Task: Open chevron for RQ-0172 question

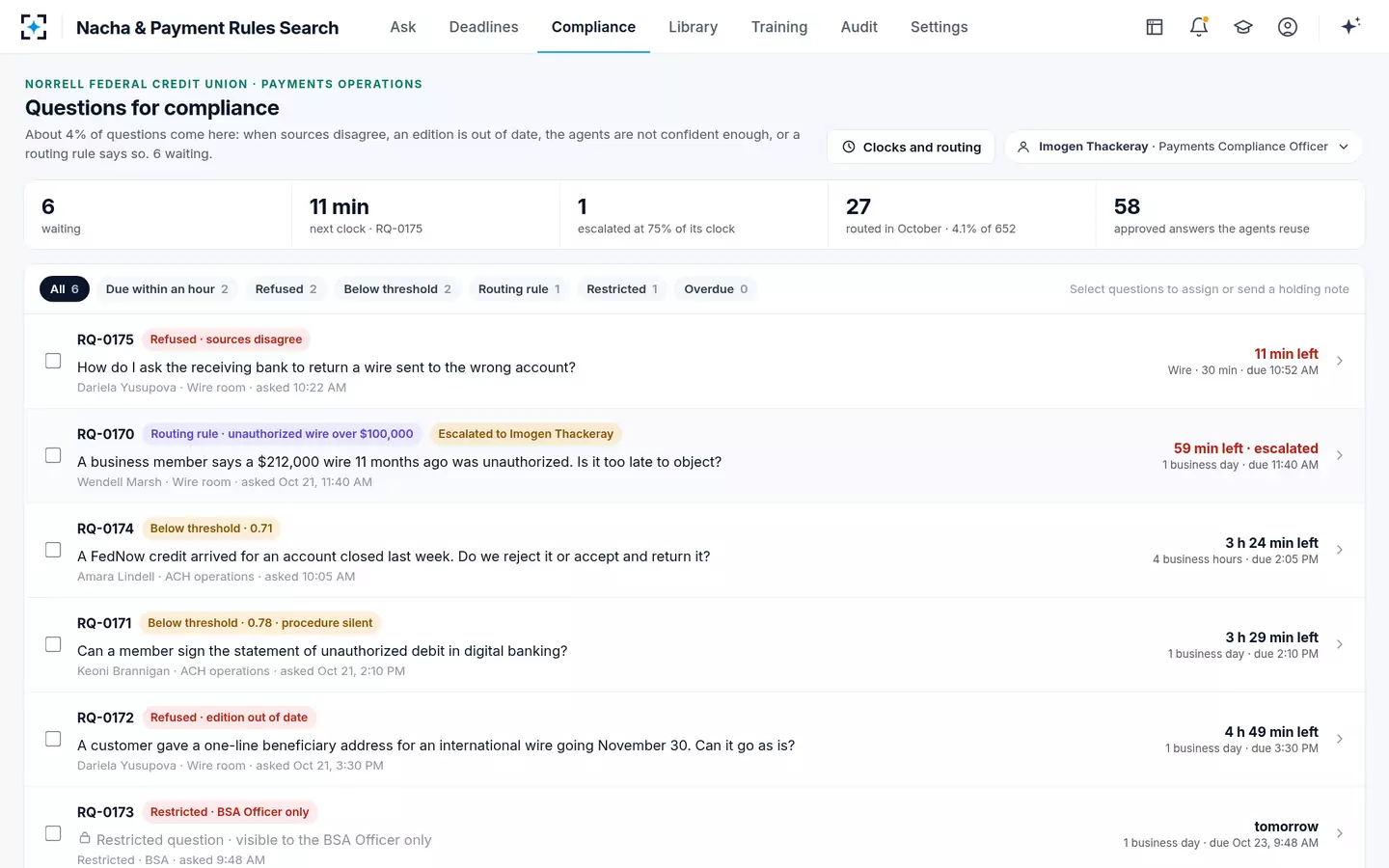Action: [1340, 739]
